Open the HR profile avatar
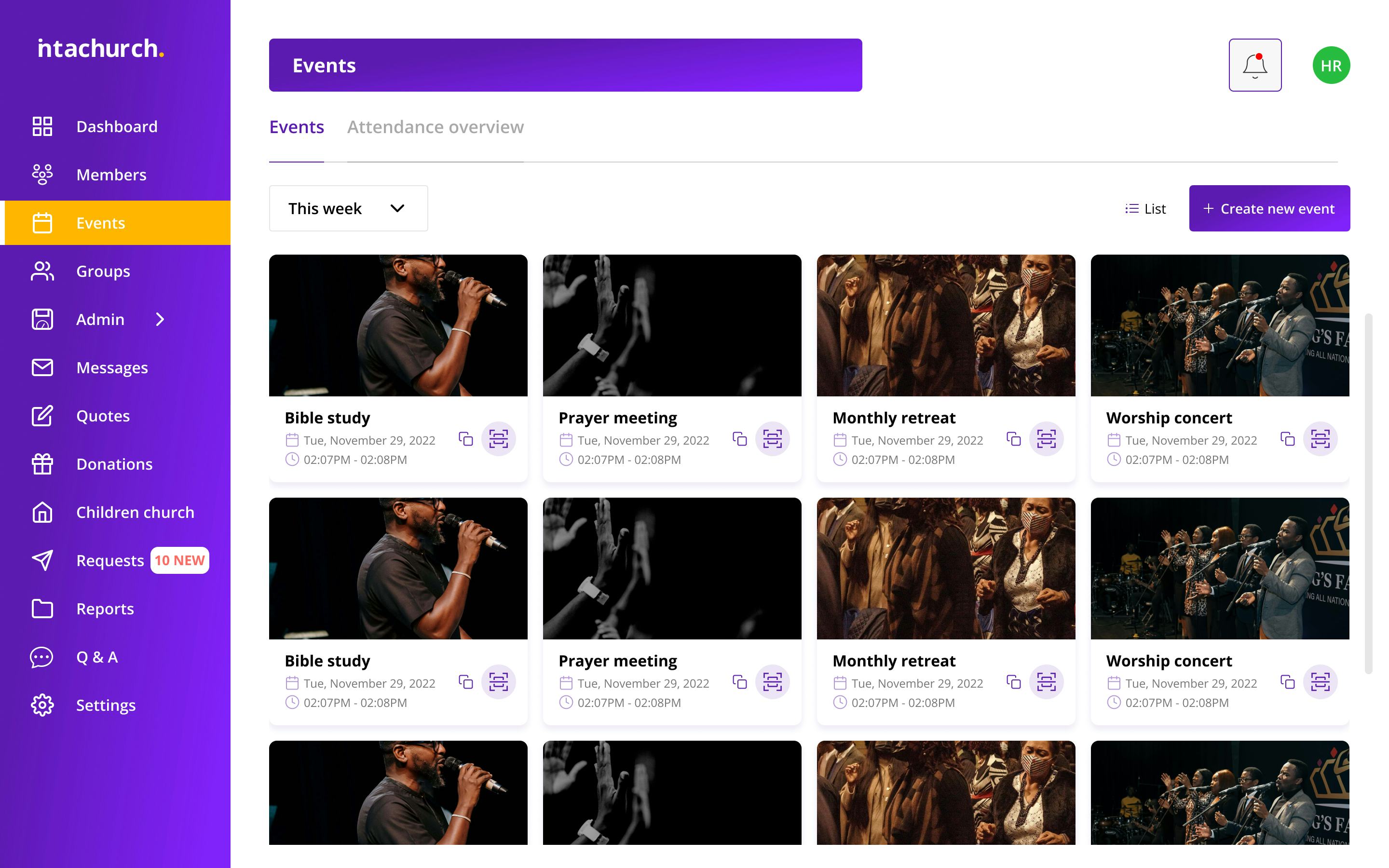Screen dimensions: 1389x868 point(1331,66)
